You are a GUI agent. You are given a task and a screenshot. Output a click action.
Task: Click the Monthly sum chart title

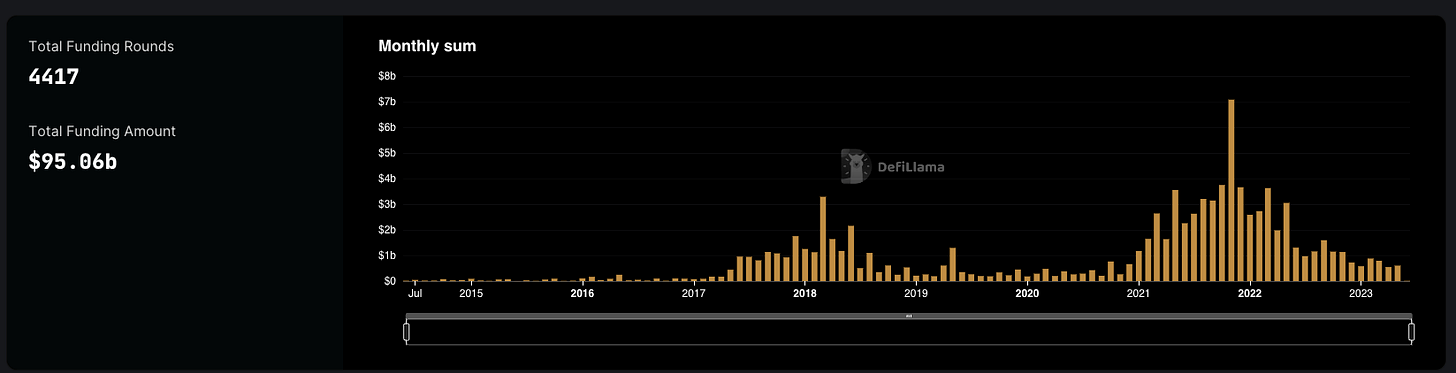point(427,46)
